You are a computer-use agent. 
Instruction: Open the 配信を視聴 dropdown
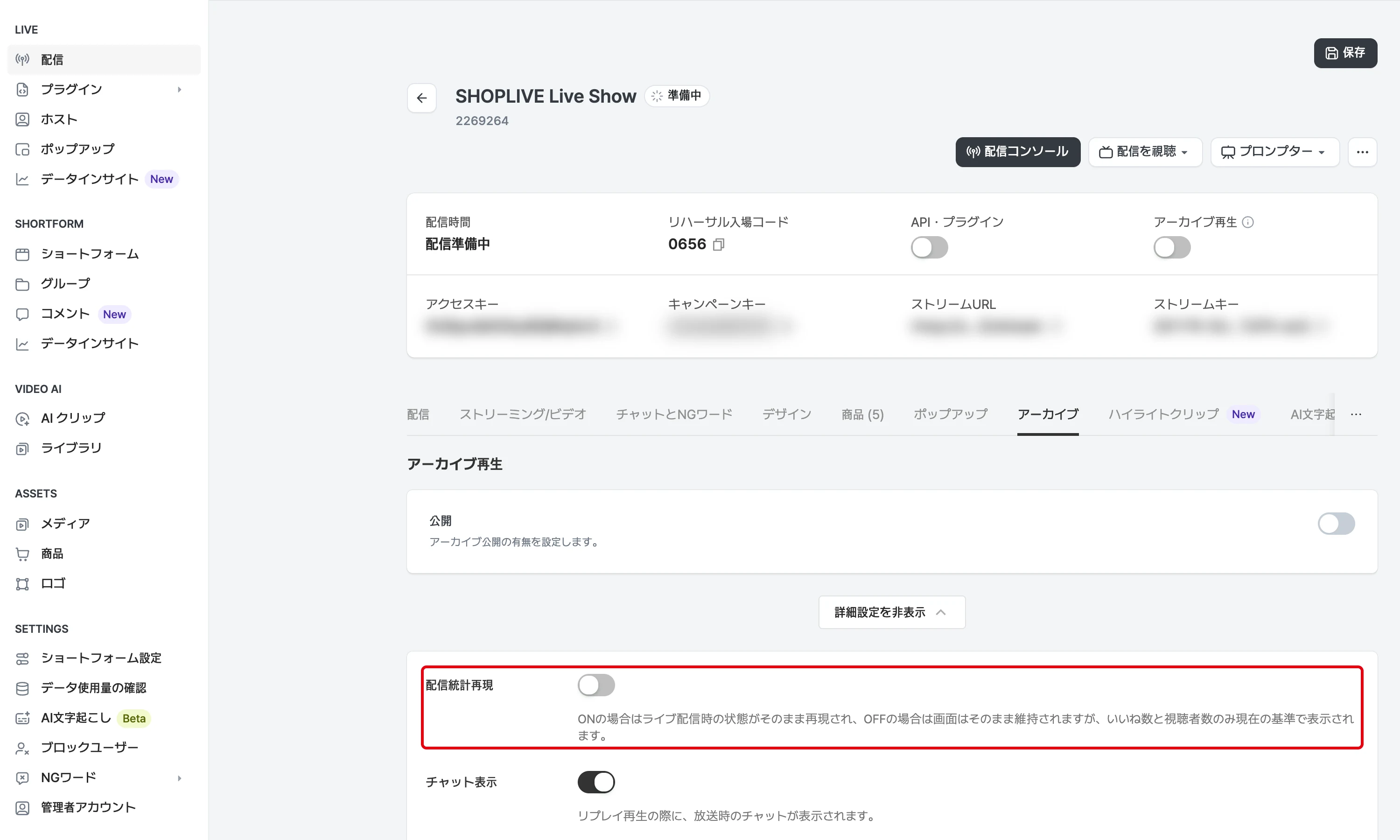[x=1145, y=152]
